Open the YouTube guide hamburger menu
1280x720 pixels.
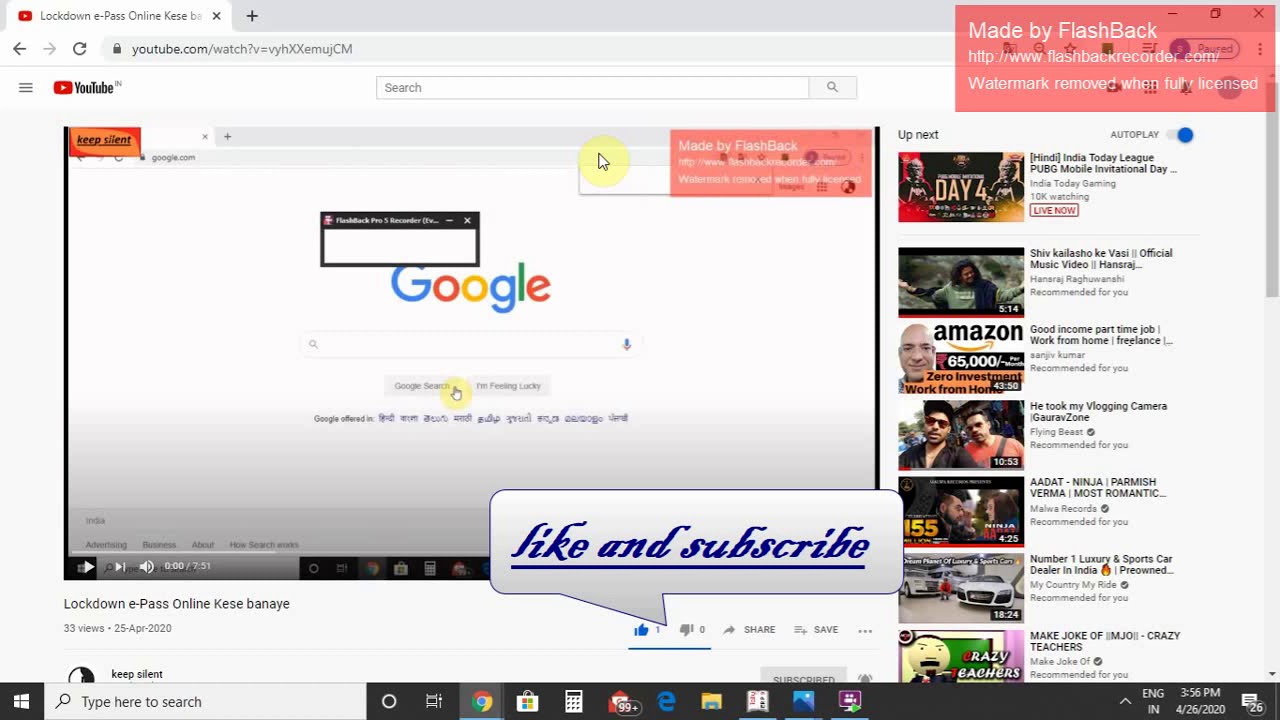click(26, 88)
